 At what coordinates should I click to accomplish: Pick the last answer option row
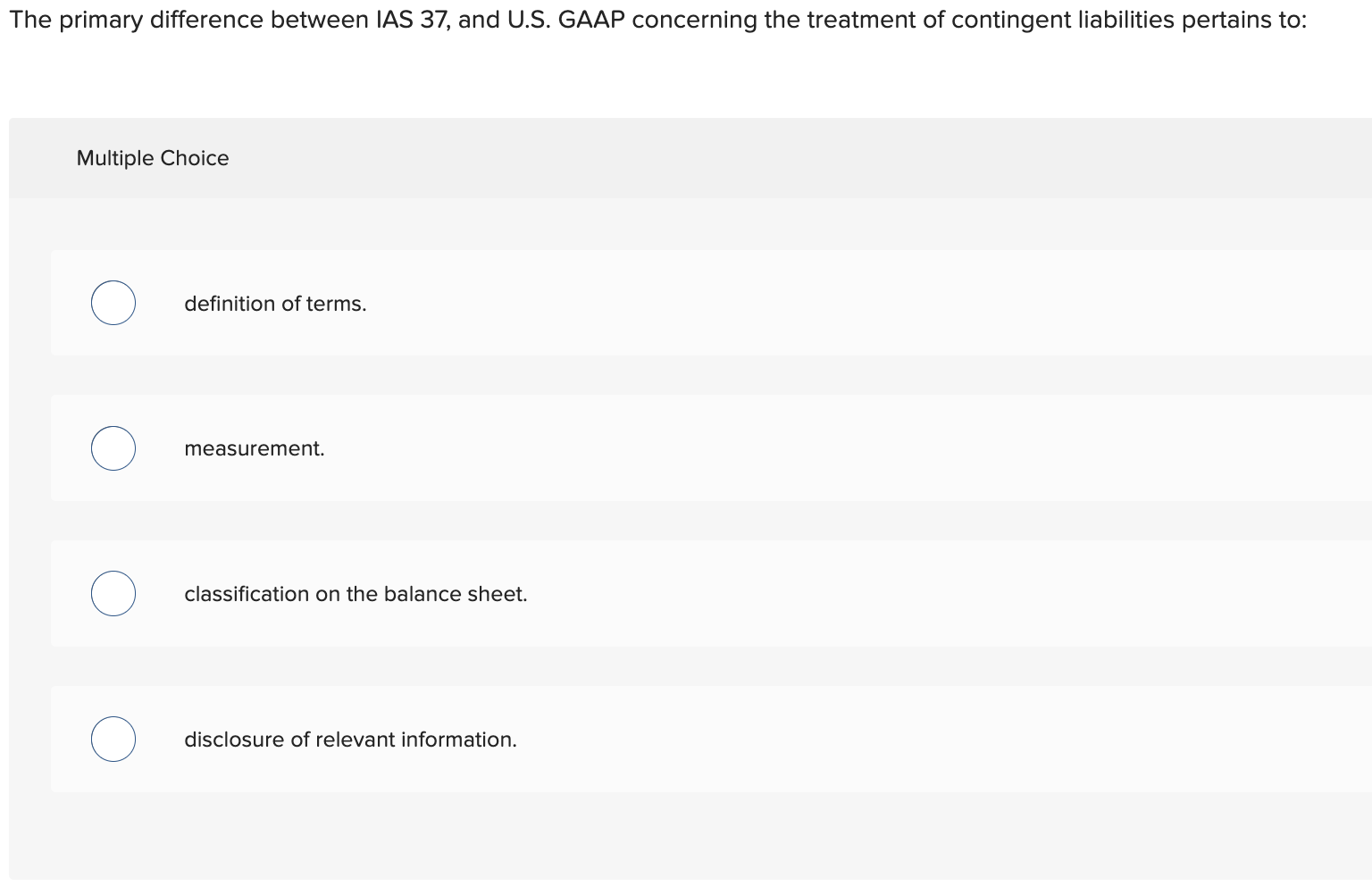(x=536, y=739)
